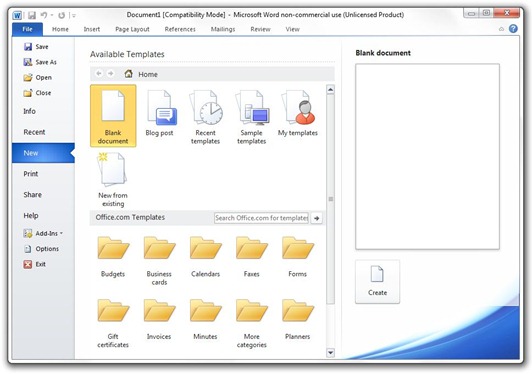Screen dimensions: 532x374
Task: Select the Blank document template
Action: click(x=113, y=116)
